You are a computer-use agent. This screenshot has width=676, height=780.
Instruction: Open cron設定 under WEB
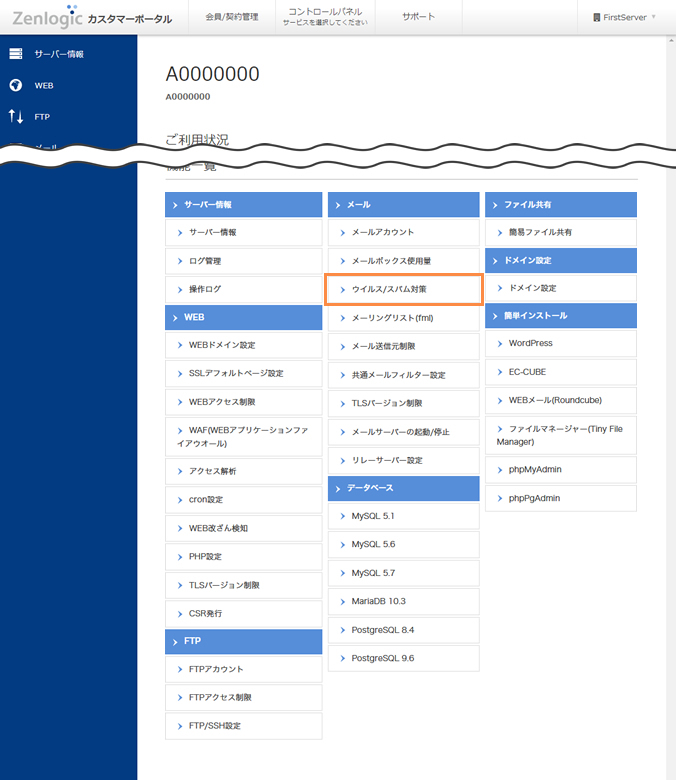click(x=244, y=499)
